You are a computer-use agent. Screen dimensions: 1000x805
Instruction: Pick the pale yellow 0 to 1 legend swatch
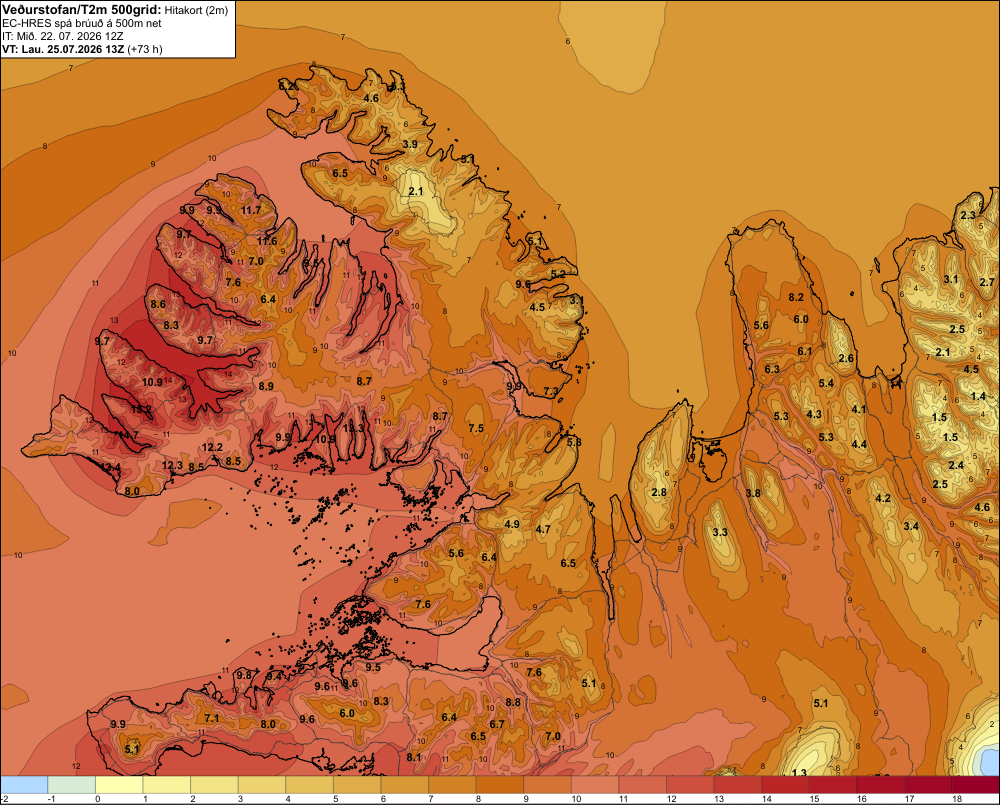point(119,784)
